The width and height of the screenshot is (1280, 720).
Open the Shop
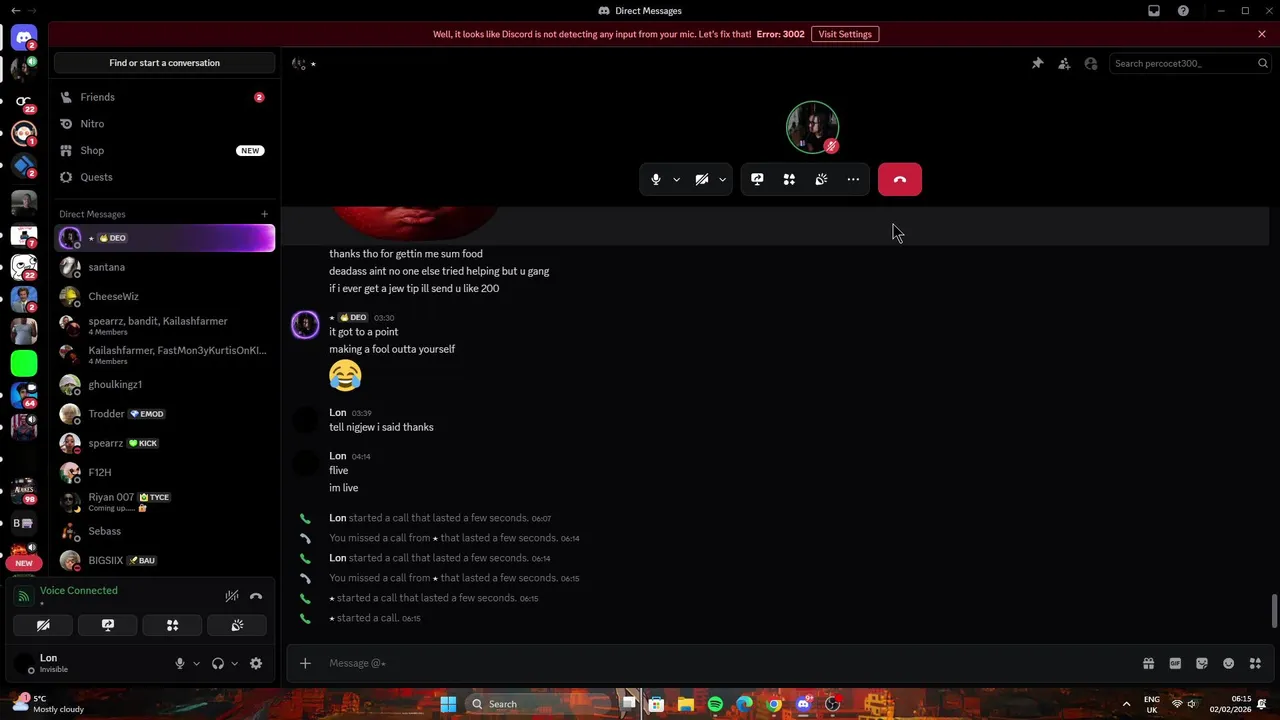point(164,150)
